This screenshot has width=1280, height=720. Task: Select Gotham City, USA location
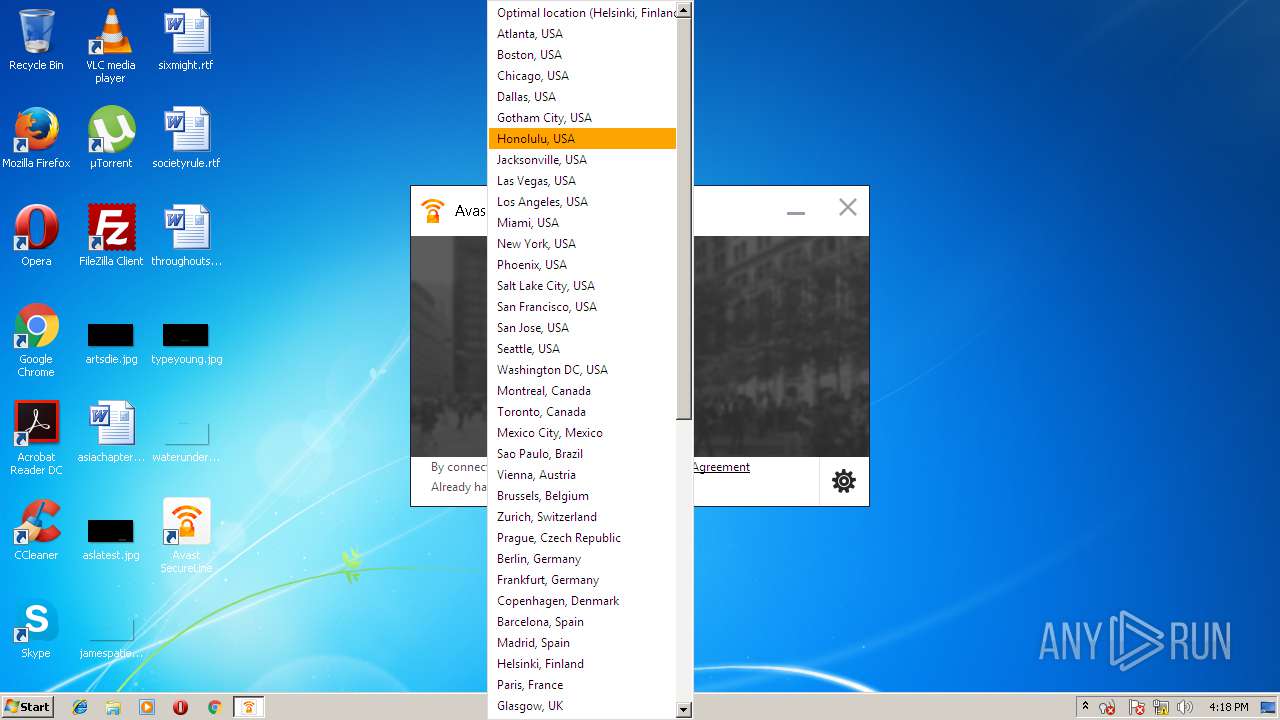tap(582, 118)
